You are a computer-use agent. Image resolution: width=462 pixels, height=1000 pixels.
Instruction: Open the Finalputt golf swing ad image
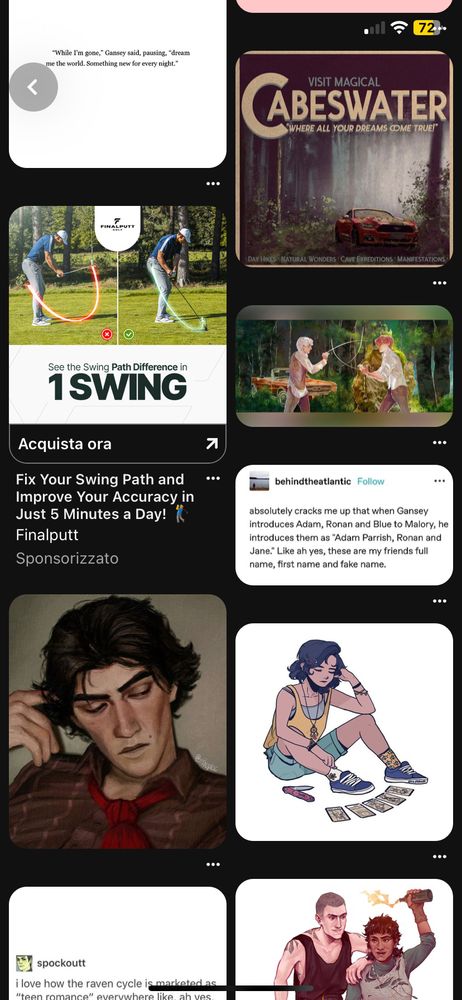pyautogui.click(x=117, y=315)
